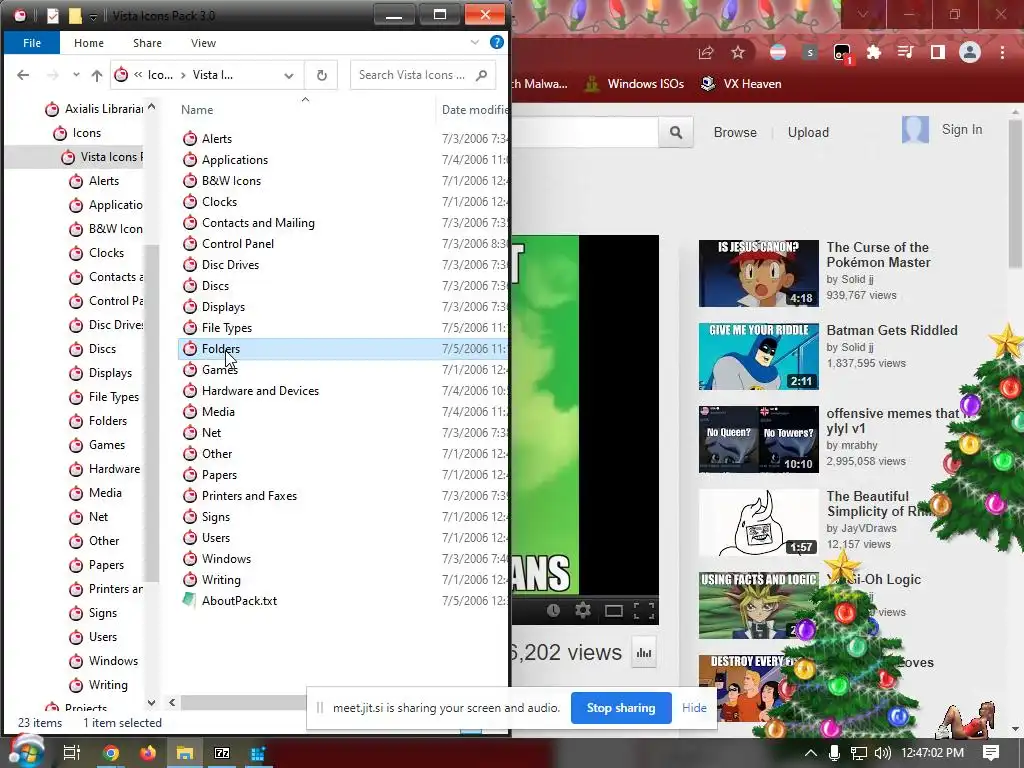Viewport: 1024px width, 768px height.
Task: Click Sign In on the video site
Action: pyautogui.click(x=961, y=130)
